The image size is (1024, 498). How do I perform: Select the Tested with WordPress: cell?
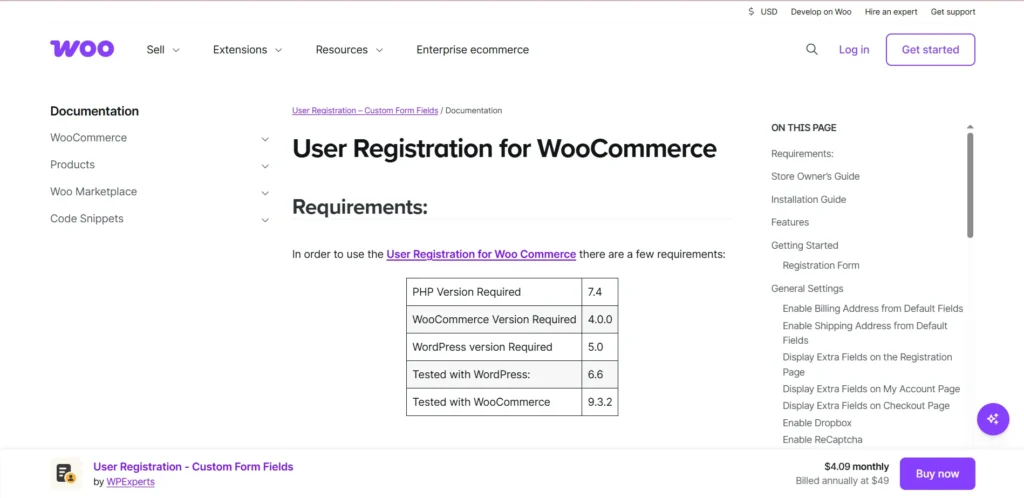494,374
